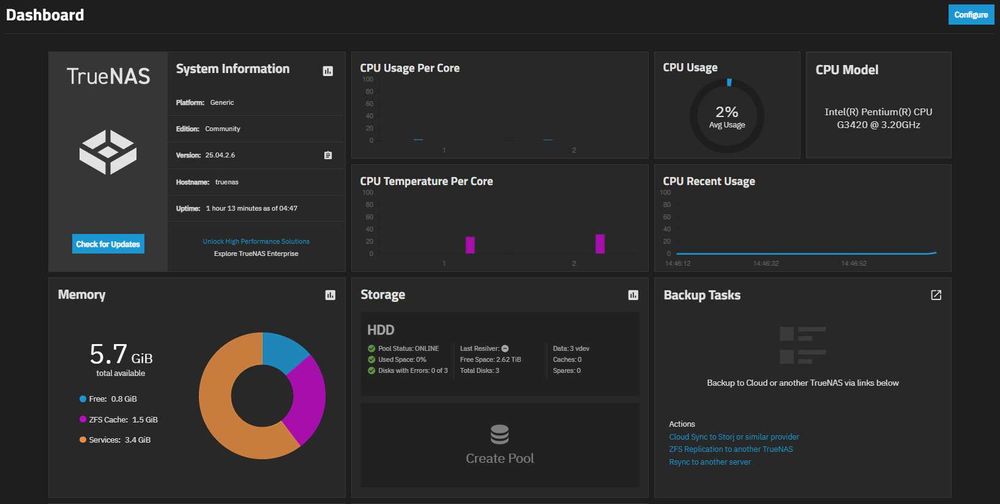
Task: Click Used Space green check icon
Action: point(371,359)
